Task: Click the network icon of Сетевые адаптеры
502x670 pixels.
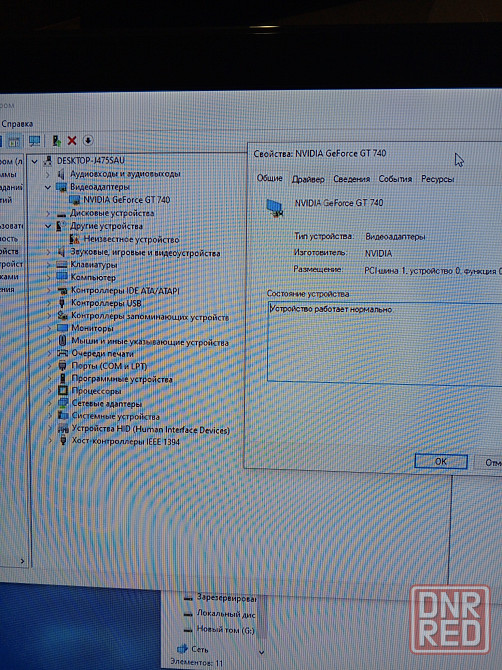Action: click(x=63, y=403)
